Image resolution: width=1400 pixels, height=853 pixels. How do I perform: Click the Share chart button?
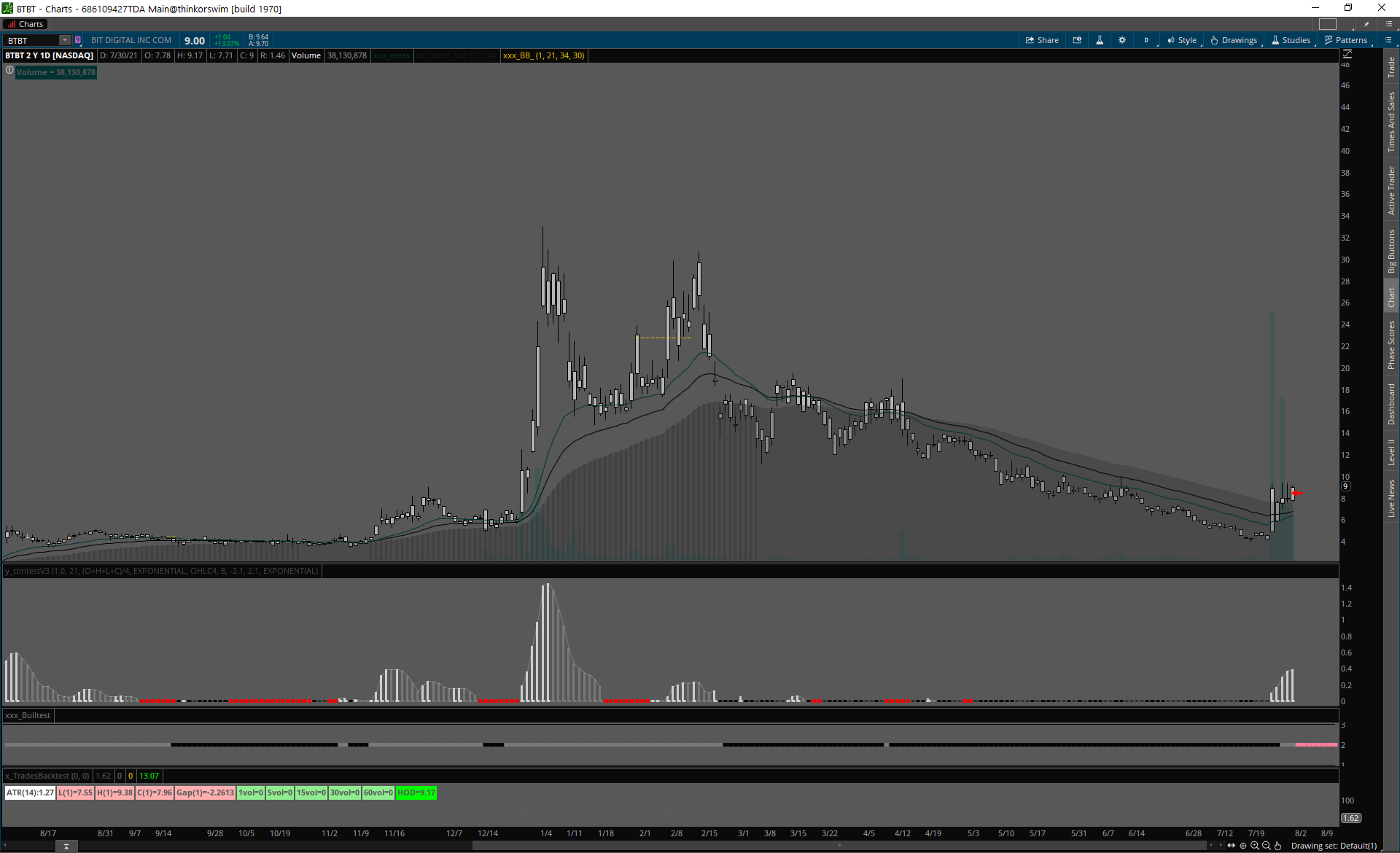coord(1042,40)
